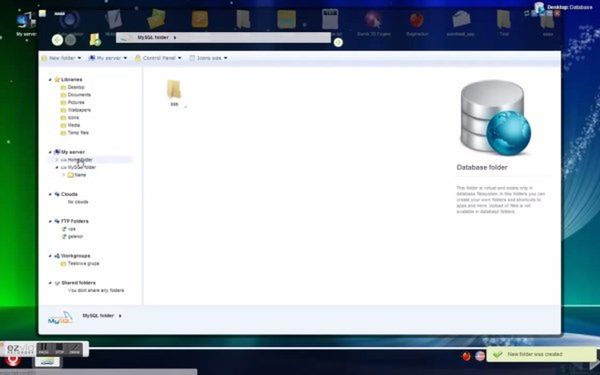Click the US flag language icon
Image resolution: width=600 pixels, height=375 pixels.
(480, 356)
